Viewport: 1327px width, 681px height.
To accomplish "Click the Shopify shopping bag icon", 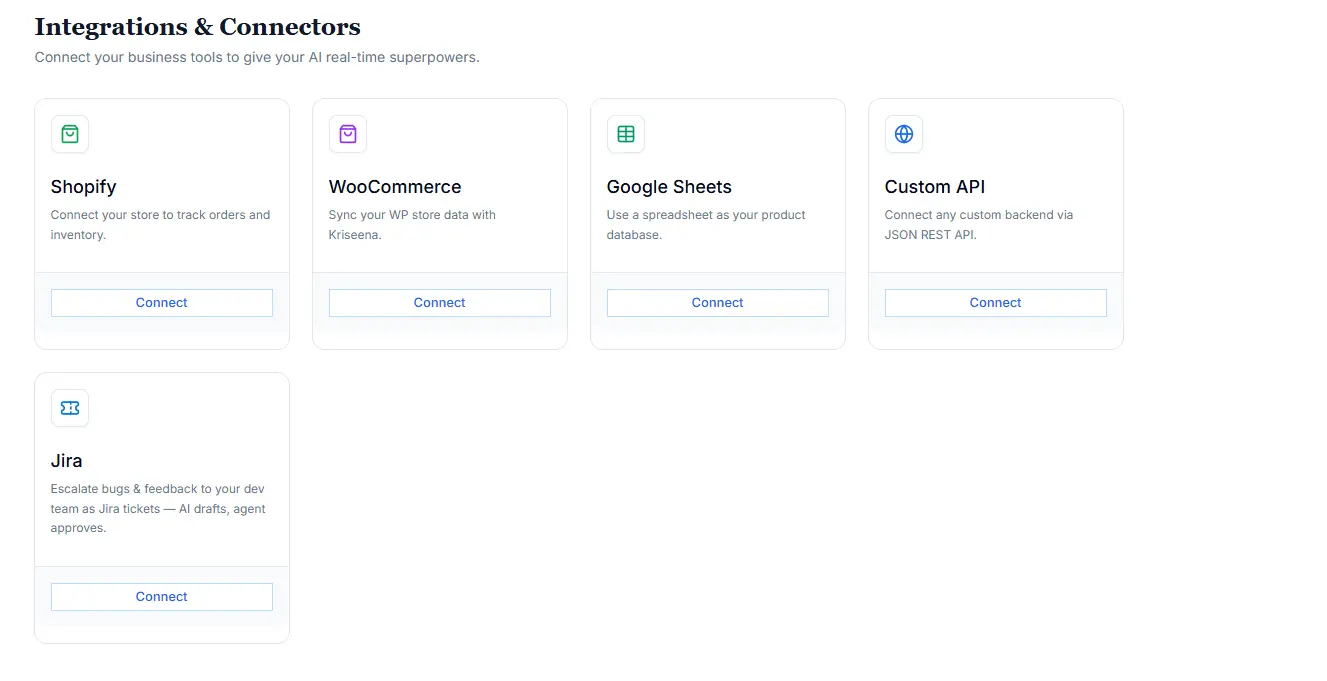I will tap(70, 134).
